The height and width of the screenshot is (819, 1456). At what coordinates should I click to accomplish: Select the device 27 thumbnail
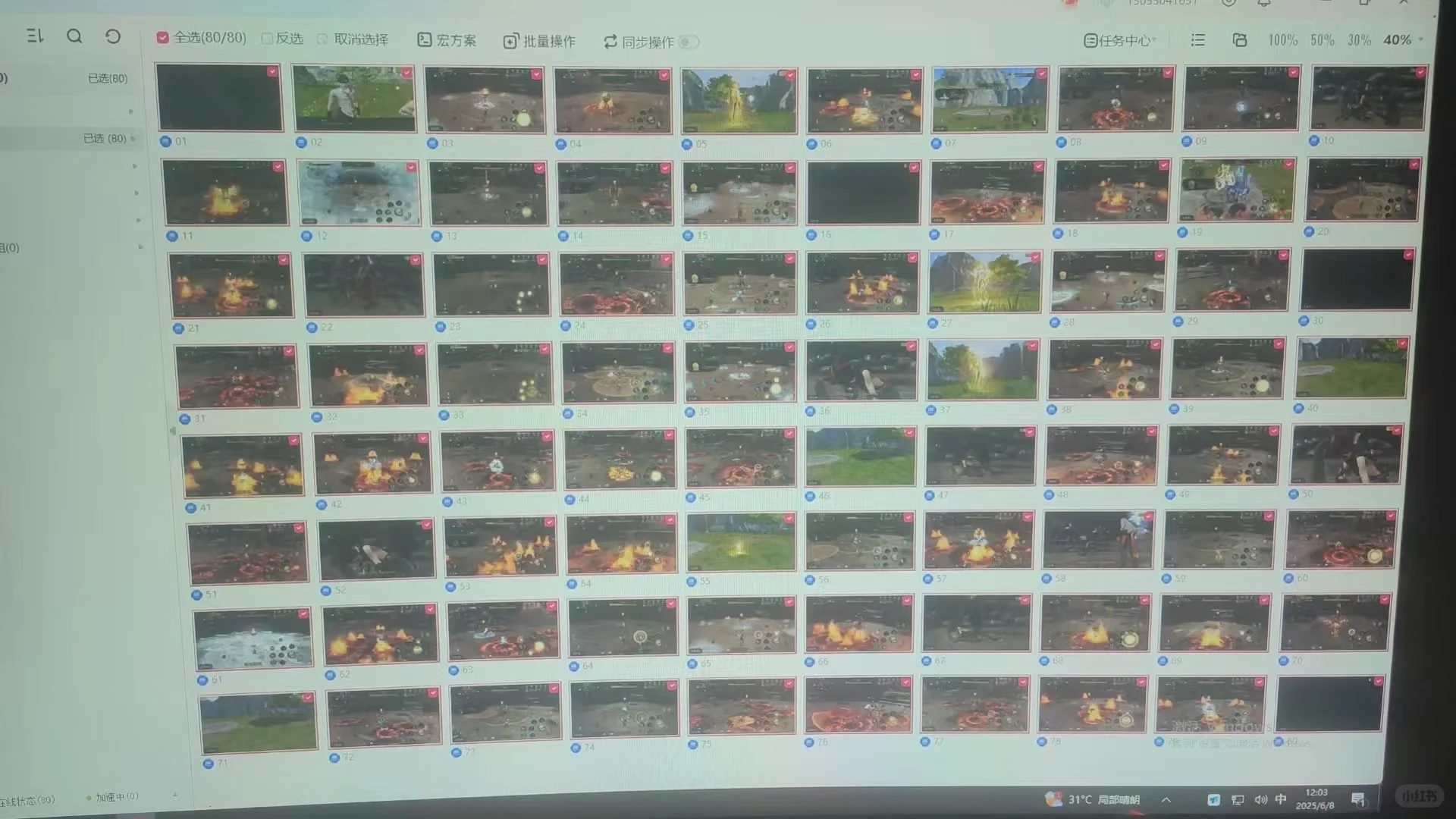point(984,282)
